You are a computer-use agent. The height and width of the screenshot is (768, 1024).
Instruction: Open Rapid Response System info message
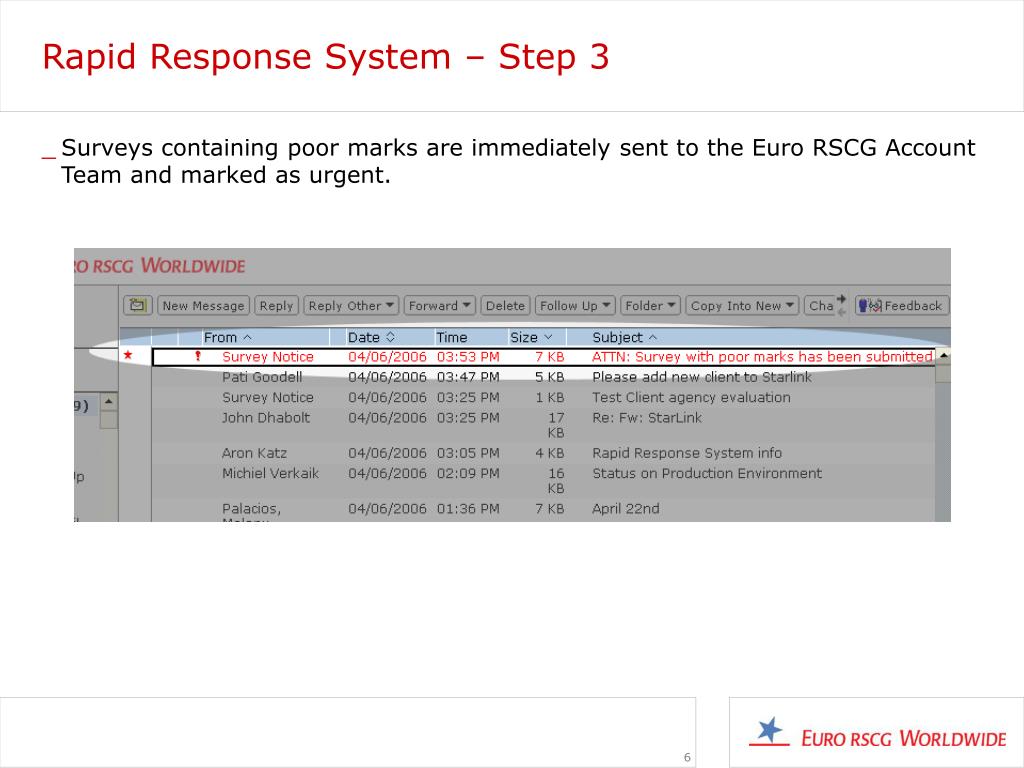(686, 453)
